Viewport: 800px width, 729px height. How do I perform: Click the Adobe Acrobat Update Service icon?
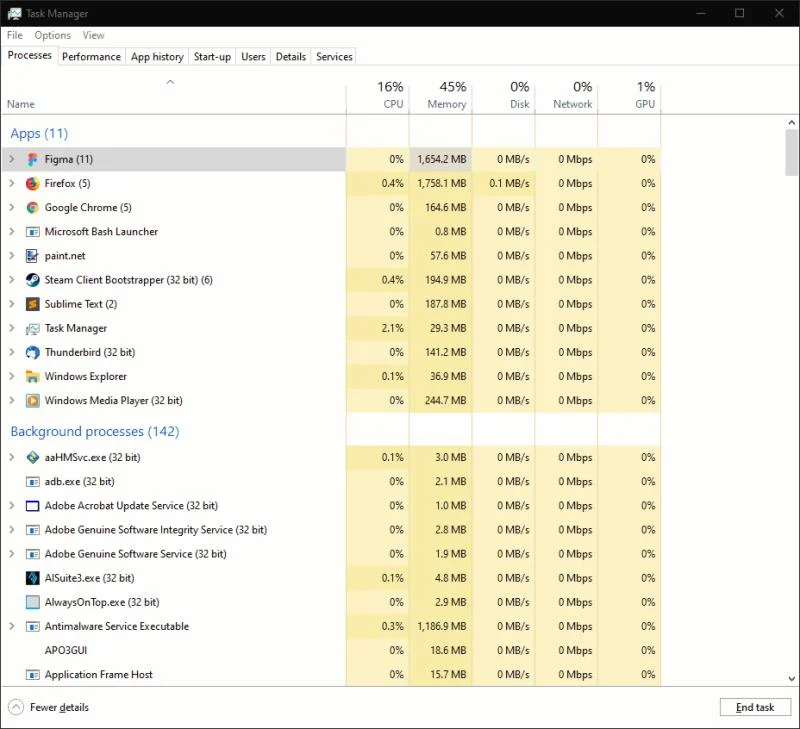click(x=33, y=506)
